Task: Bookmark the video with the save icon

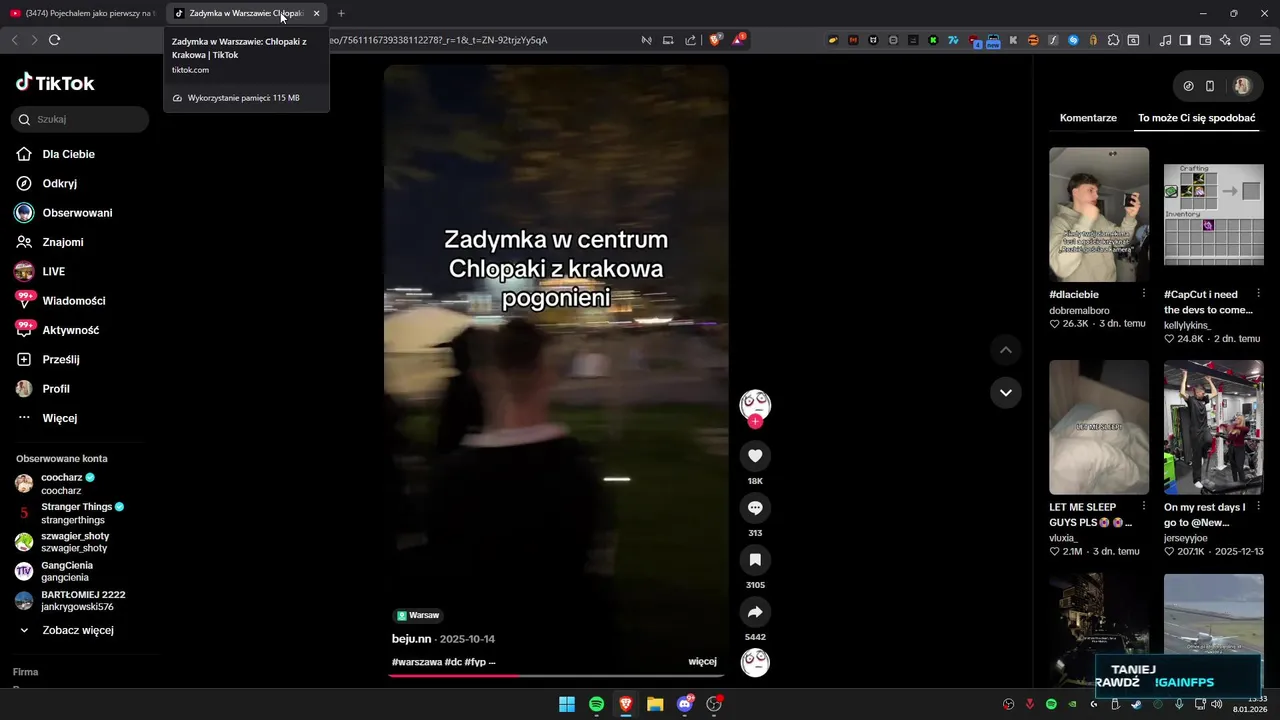Action: (x=755, y=560)
